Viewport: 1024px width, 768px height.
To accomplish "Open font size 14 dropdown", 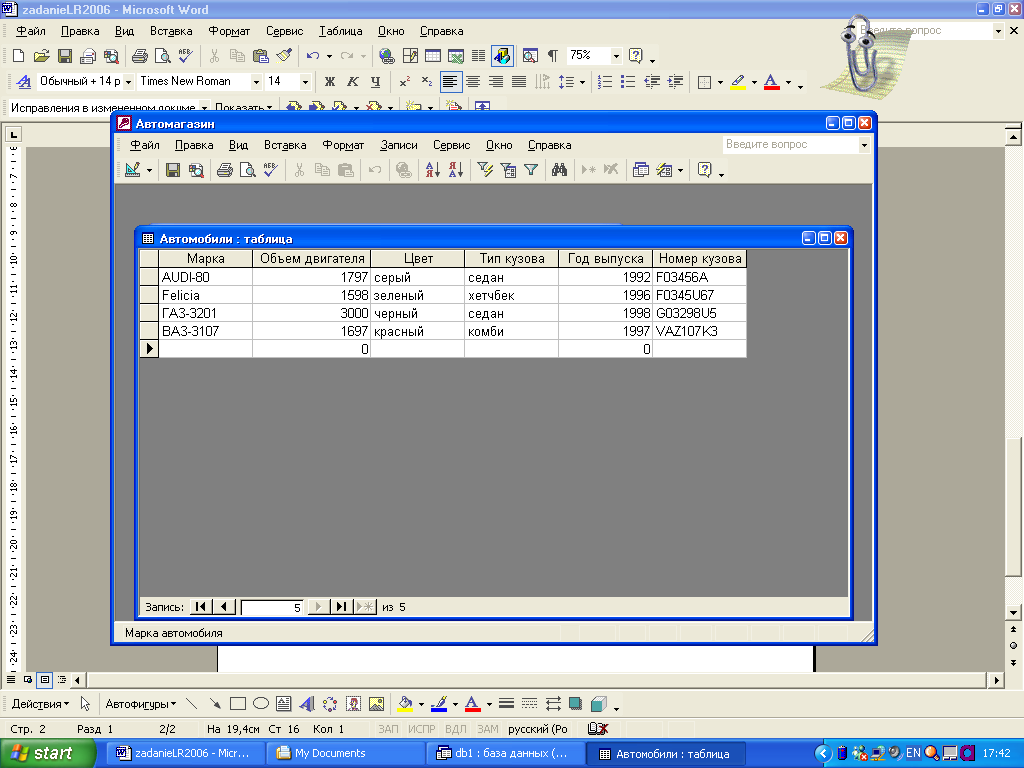I will [305, 82].
